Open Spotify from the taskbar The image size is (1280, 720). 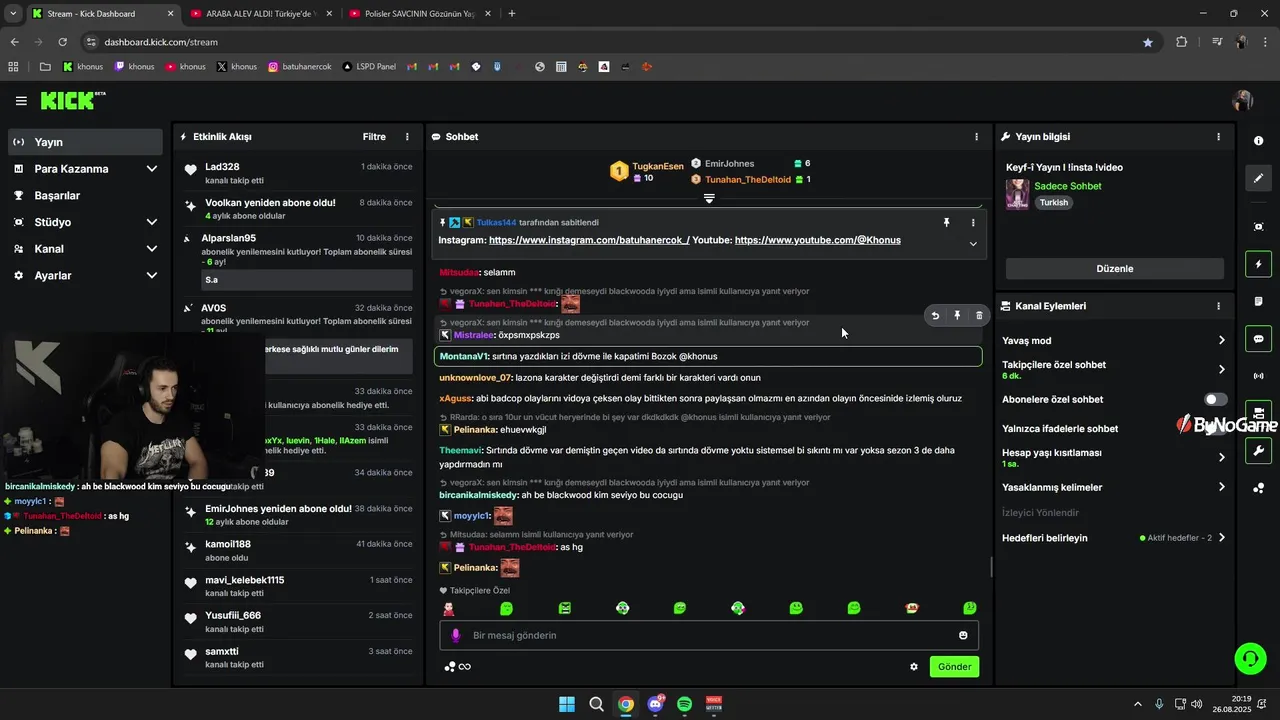point(684,704)
